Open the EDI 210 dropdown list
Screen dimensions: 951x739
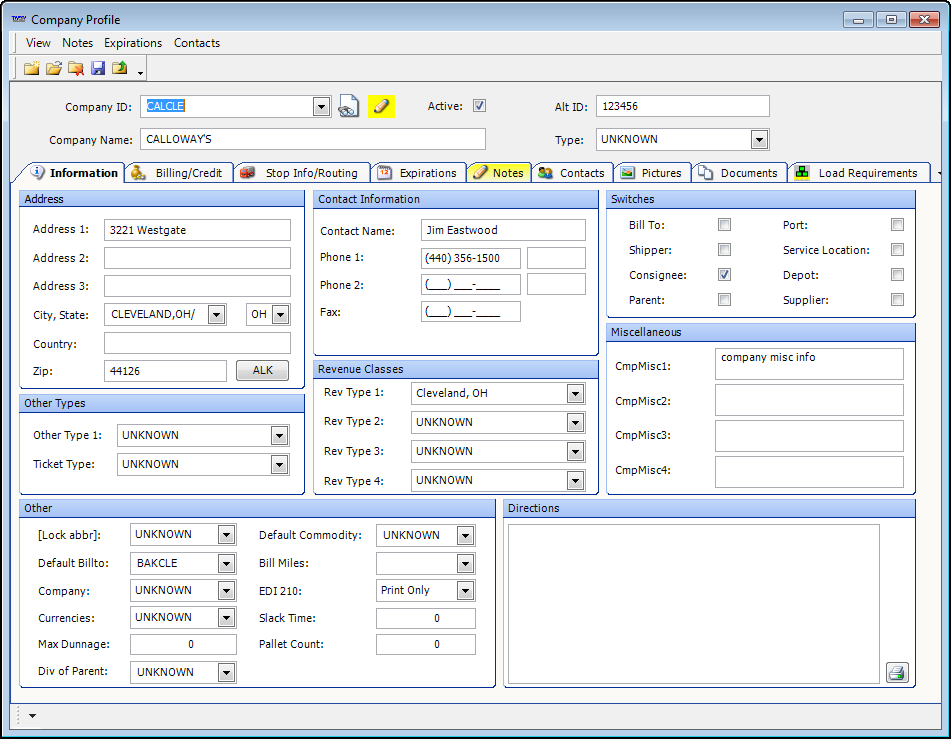click(x=465, y=591)
